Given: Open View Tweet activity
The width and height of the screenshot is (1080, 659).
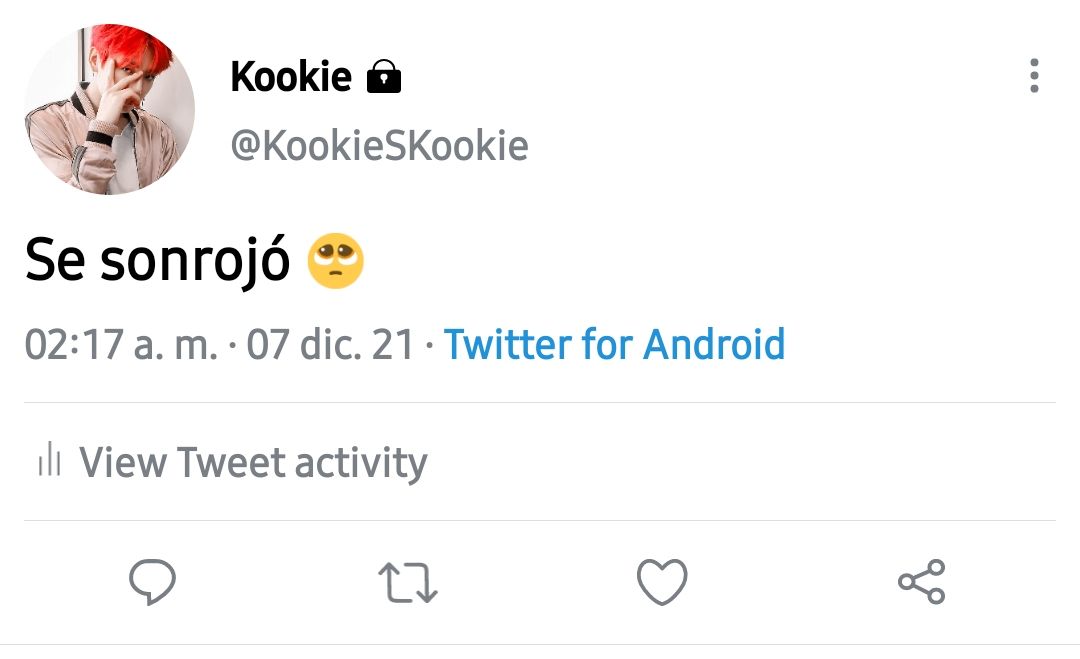Looking at the screenshot, I should click(x=233, y=461).
